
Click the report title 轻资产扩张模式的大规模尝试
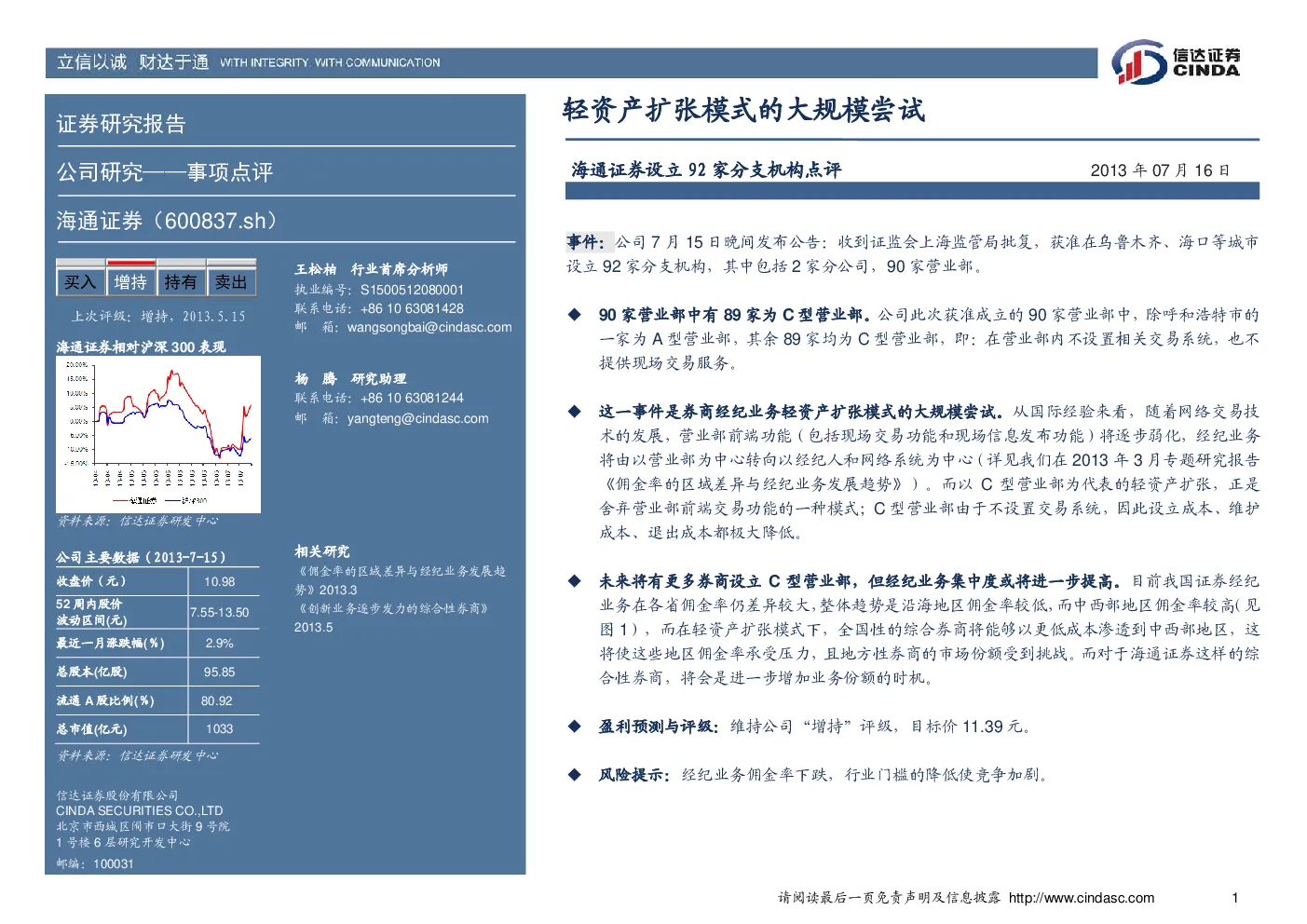pyautogui.click(x=743, y=110)
